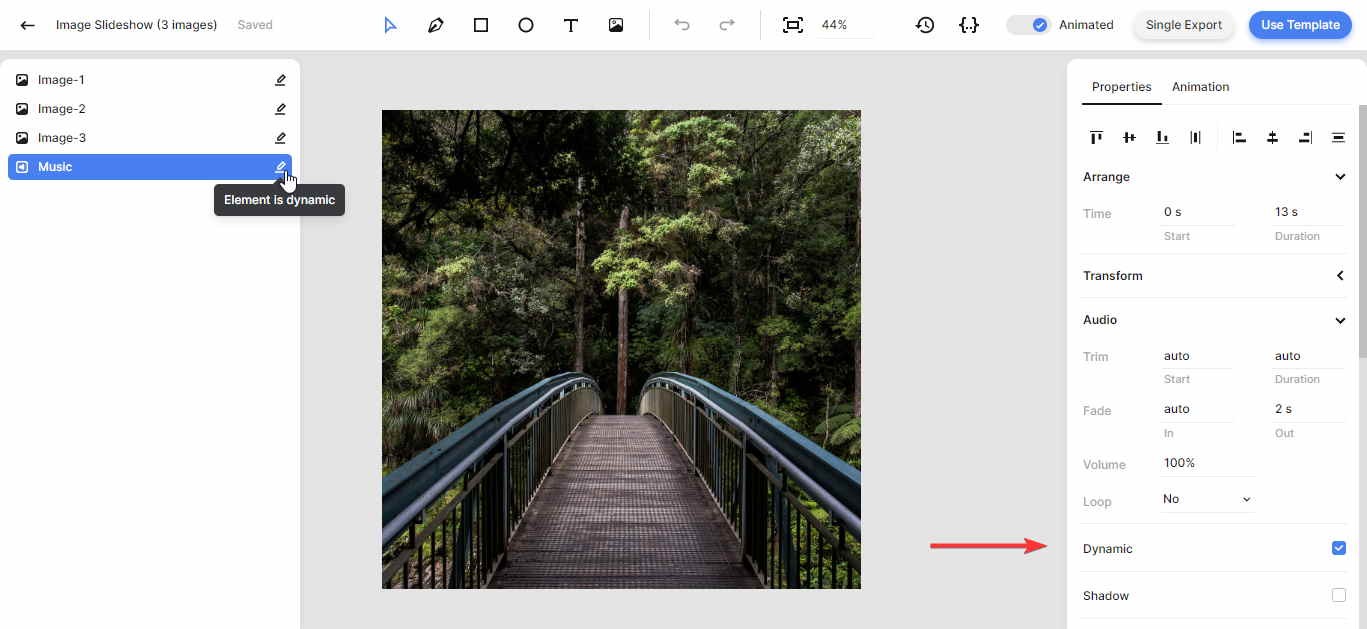Viewport: 1367px width, 629px height.
Task: Enable the Shadow checkbox
Action: pyautogui.click(x=1338, y=594)
